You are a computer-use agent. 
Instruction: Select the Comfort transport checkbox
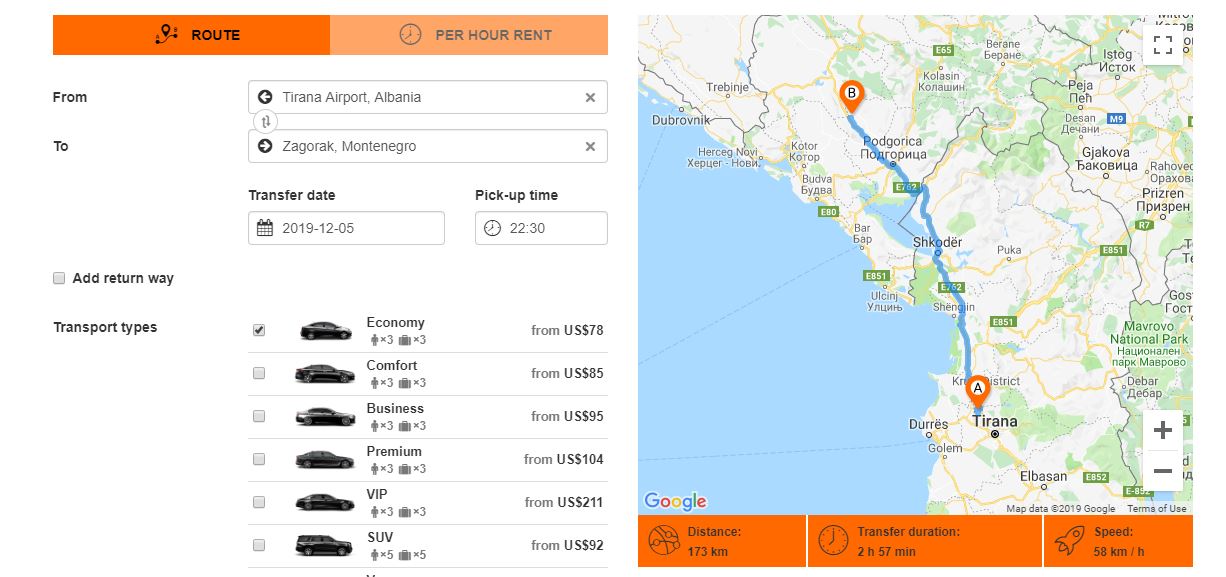pos(259,373)
